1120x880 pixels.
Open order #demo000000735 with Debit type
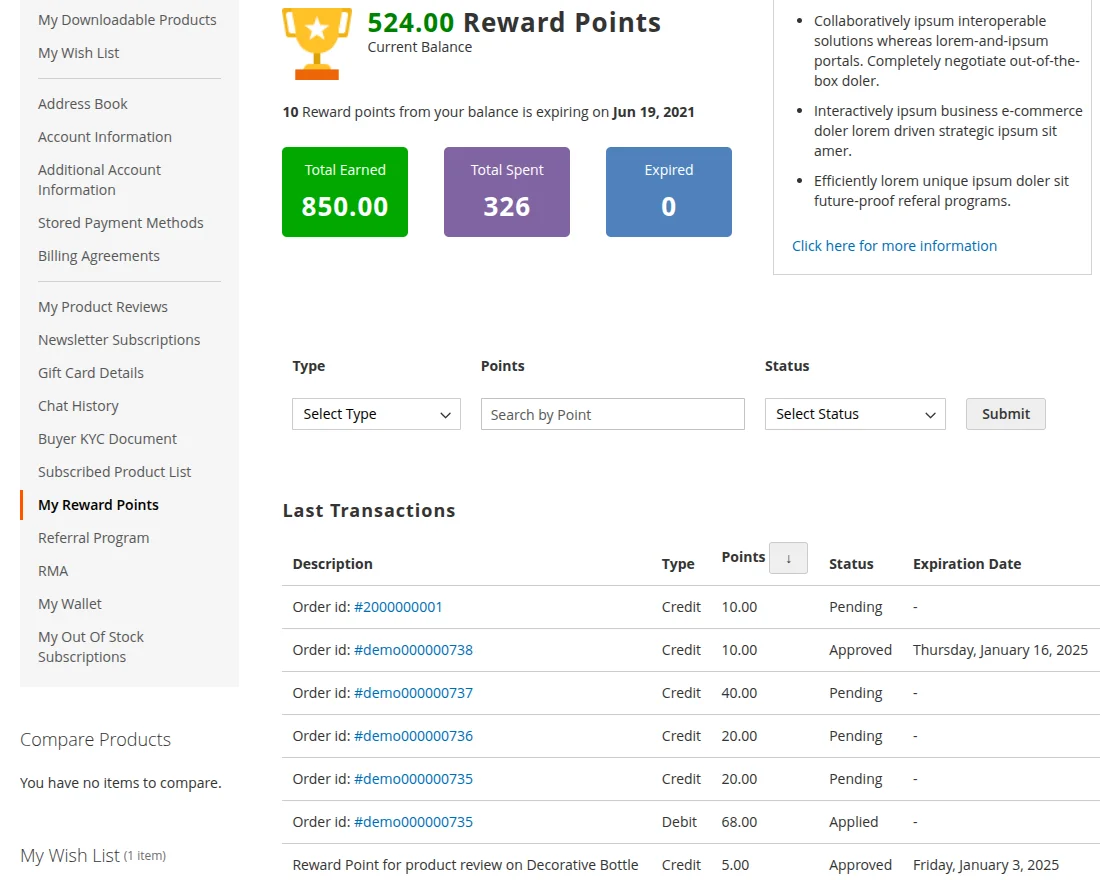click(x=413, y=821)
